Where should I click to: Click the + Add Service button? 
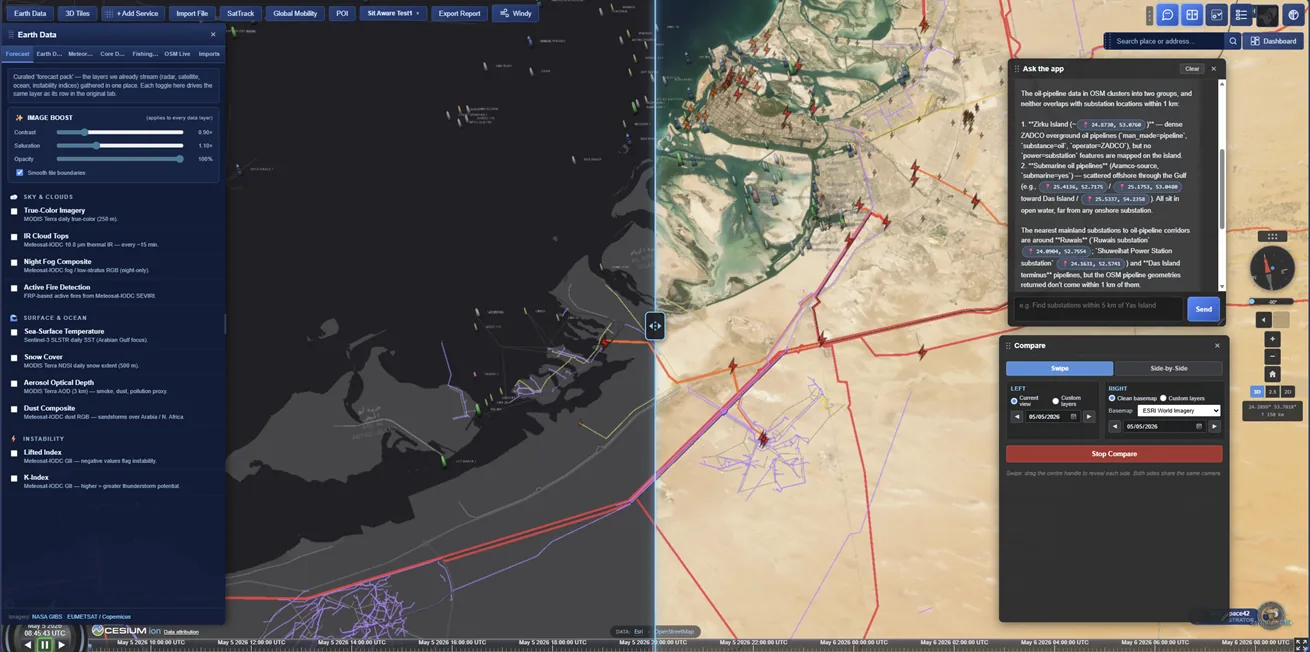pyautogui.click(x=134, y=14)
